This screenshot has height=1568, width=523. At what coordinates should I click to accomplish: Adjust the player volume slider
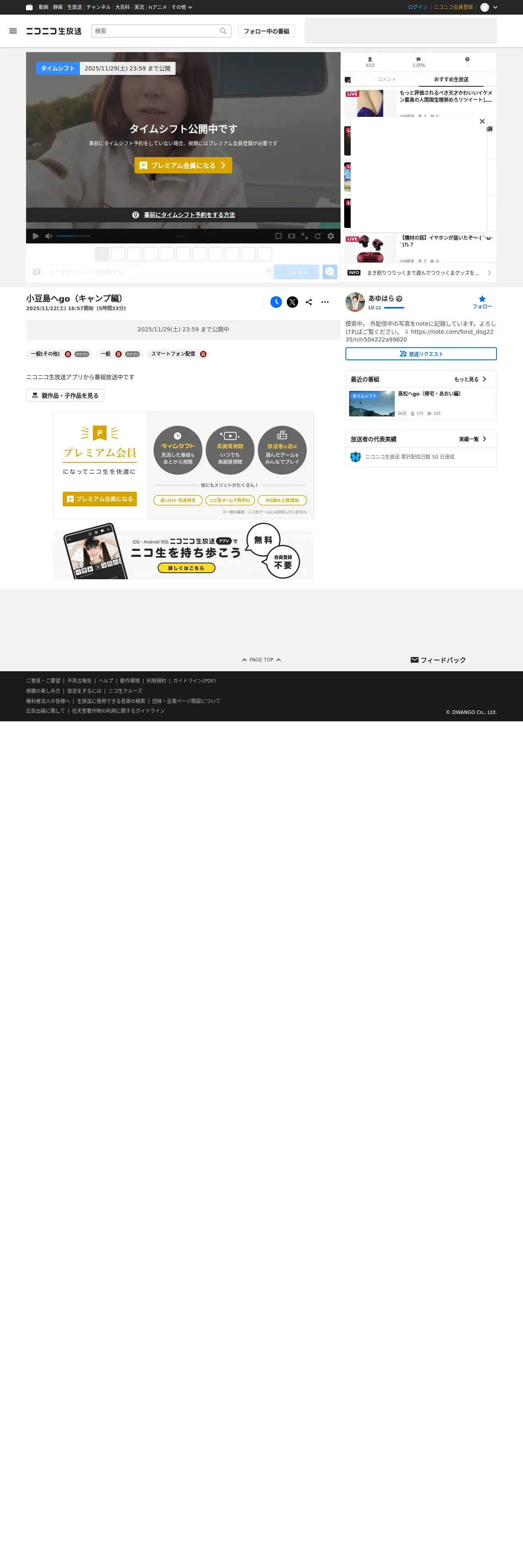pyautogui.click(x=73, y=236)
